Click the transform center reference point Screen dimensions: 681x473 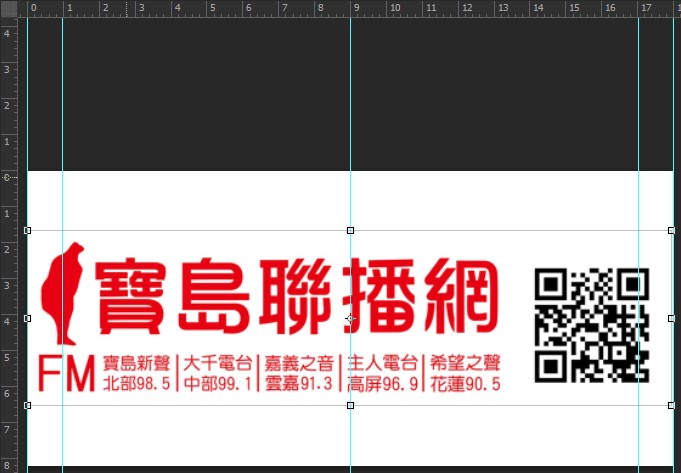pos(350,318)
